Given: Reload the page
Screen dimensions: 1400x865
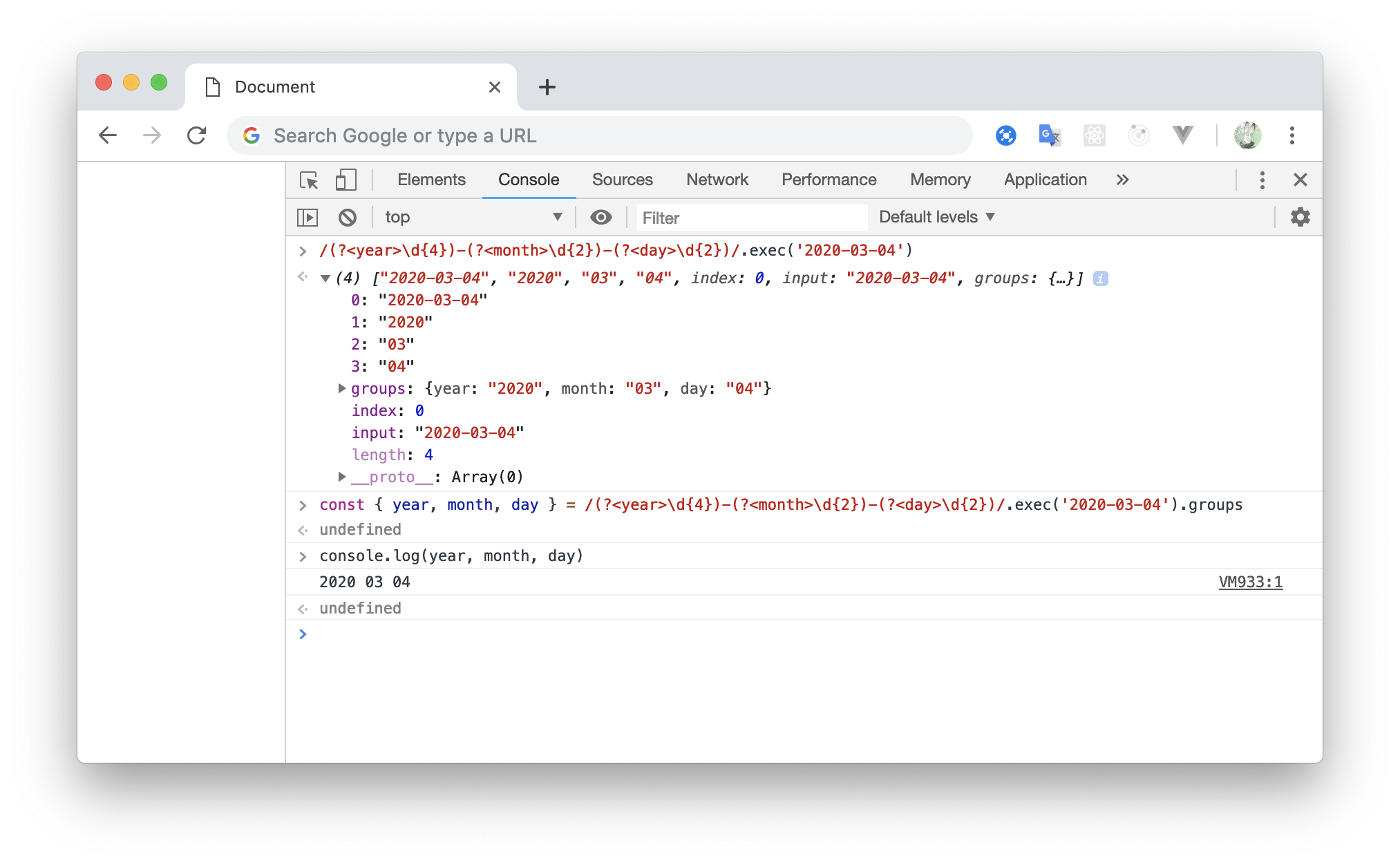Looking at the screenshot, I should pos(197,135).
